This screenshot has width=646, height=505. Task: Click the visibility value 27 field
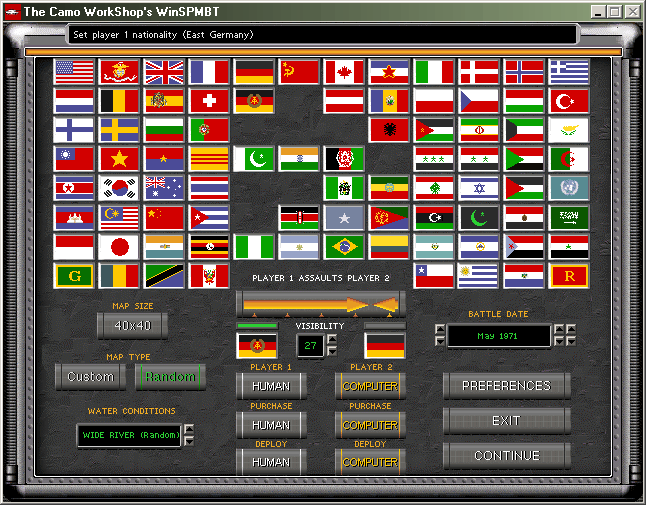(310, 345)
